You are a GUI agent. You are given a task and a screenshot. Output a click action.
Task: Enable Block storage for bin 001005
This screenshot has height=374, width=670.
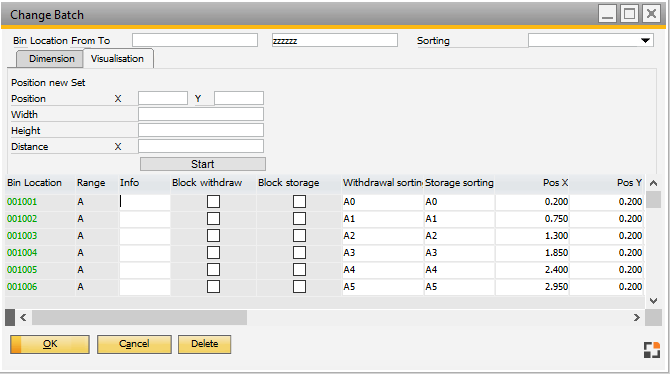(x=299, y=270)
